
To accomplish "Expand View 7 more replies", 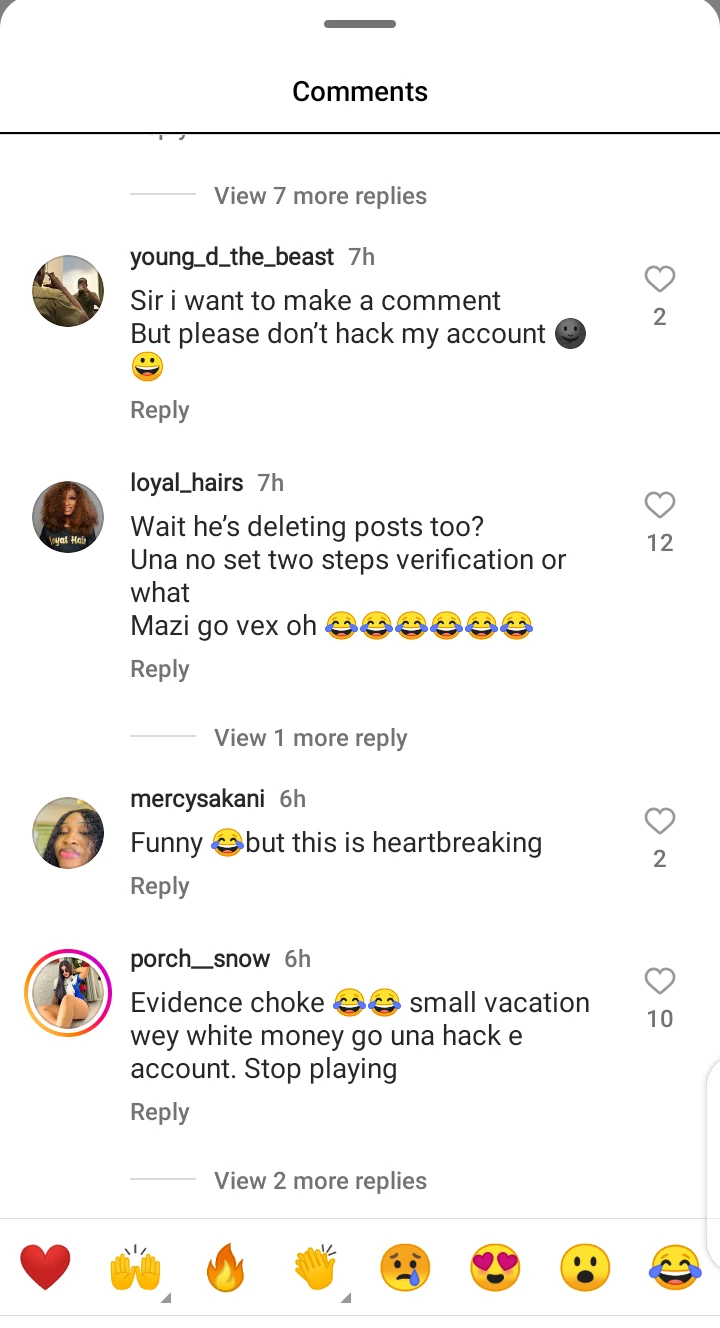I will click(320, 196).
